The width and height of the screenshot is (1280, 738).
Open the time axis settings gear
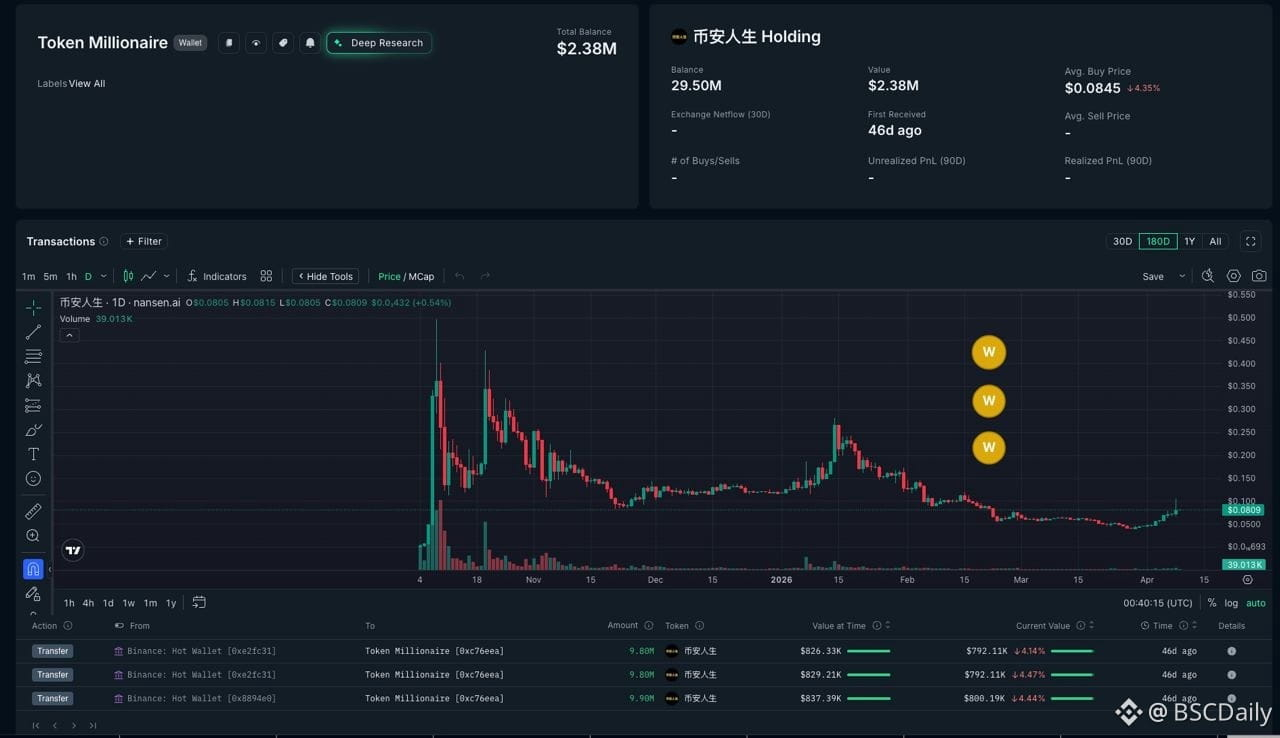pos(1247,579)
